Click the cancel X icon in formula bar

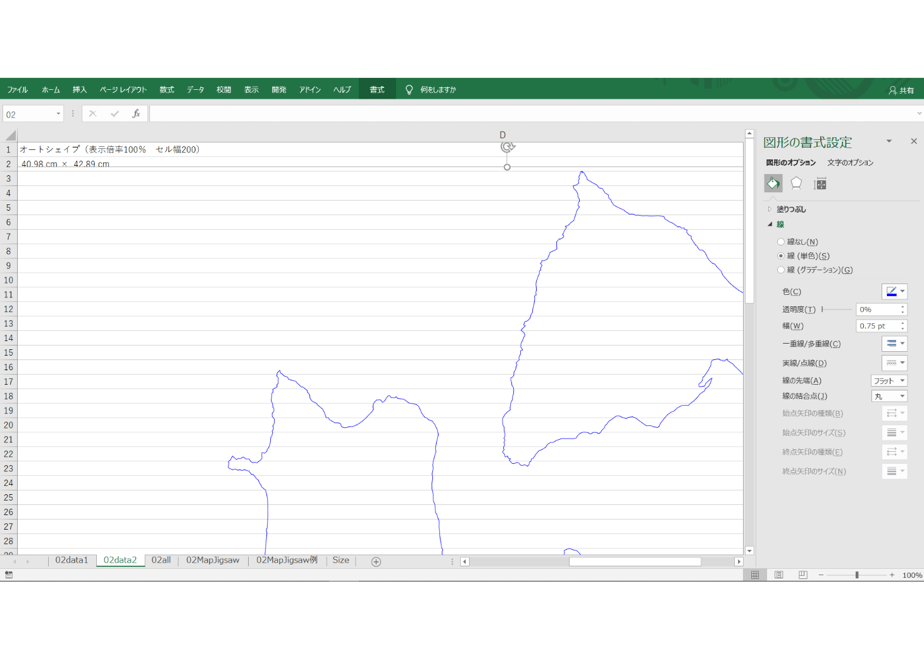click(x=93, y=114)
